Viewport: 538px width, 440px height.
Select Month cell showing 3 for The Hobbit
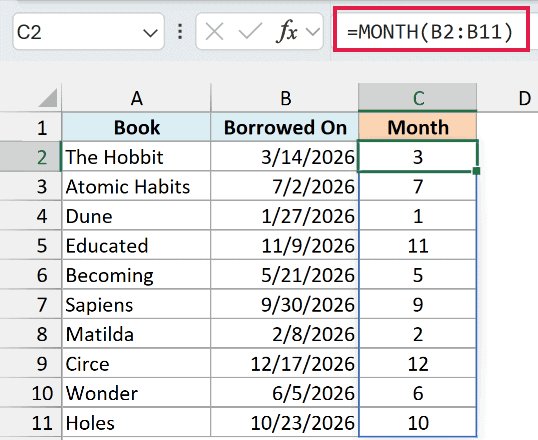pos(418,157)
